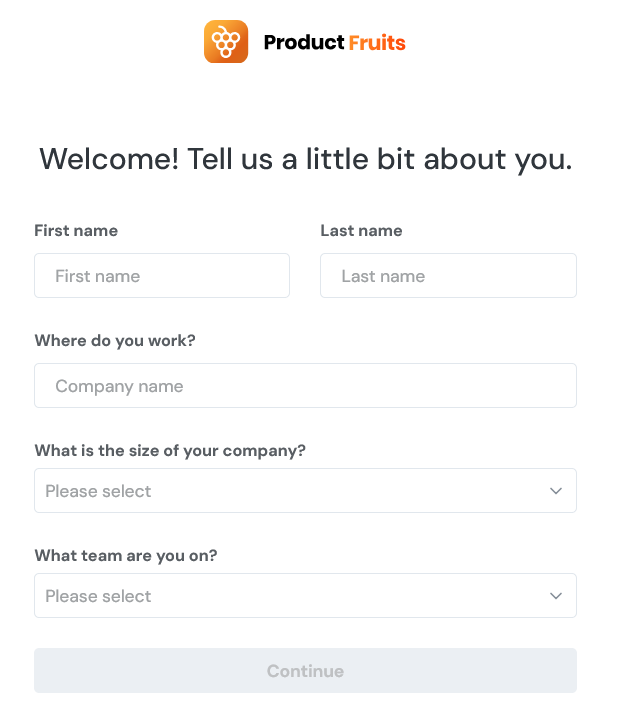Click the 'Company name' placeholder text

119,386
